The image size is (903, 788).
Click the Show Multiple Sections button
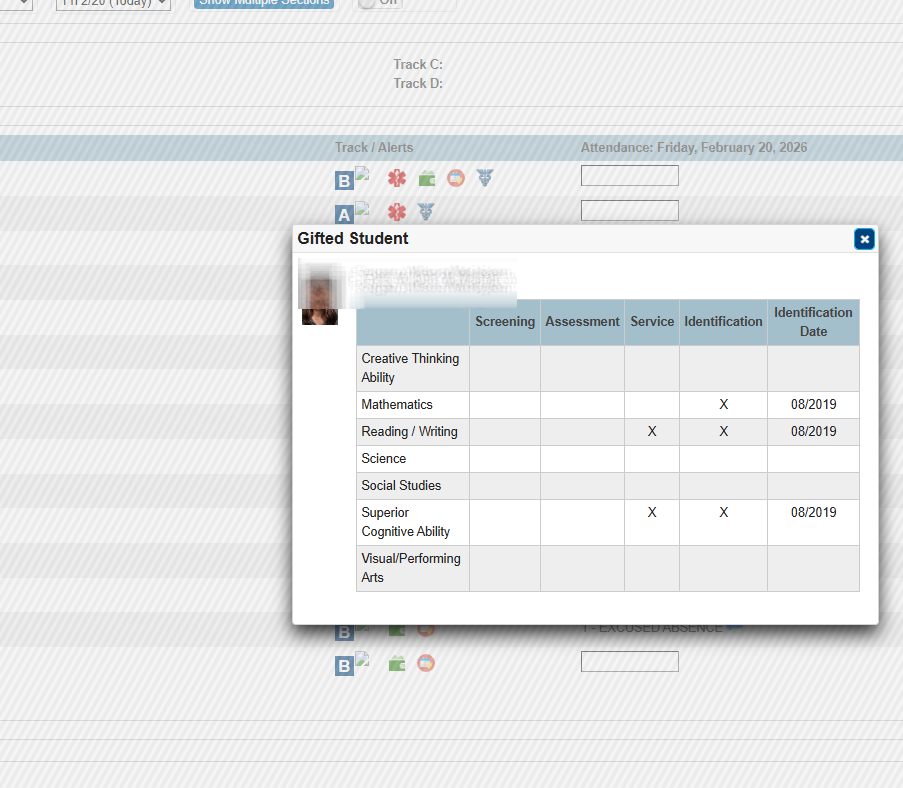tap(264, 3)
